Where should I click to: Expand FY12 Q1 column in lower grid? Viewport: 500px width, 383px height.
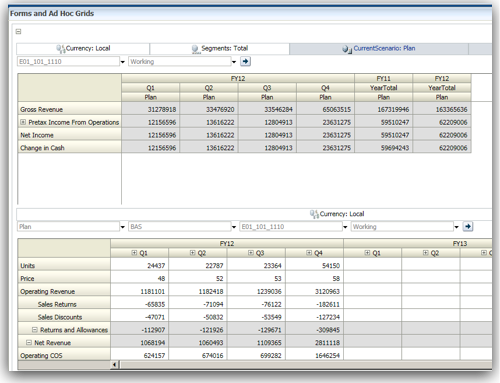pyautogui.click(x=134, y=253)
